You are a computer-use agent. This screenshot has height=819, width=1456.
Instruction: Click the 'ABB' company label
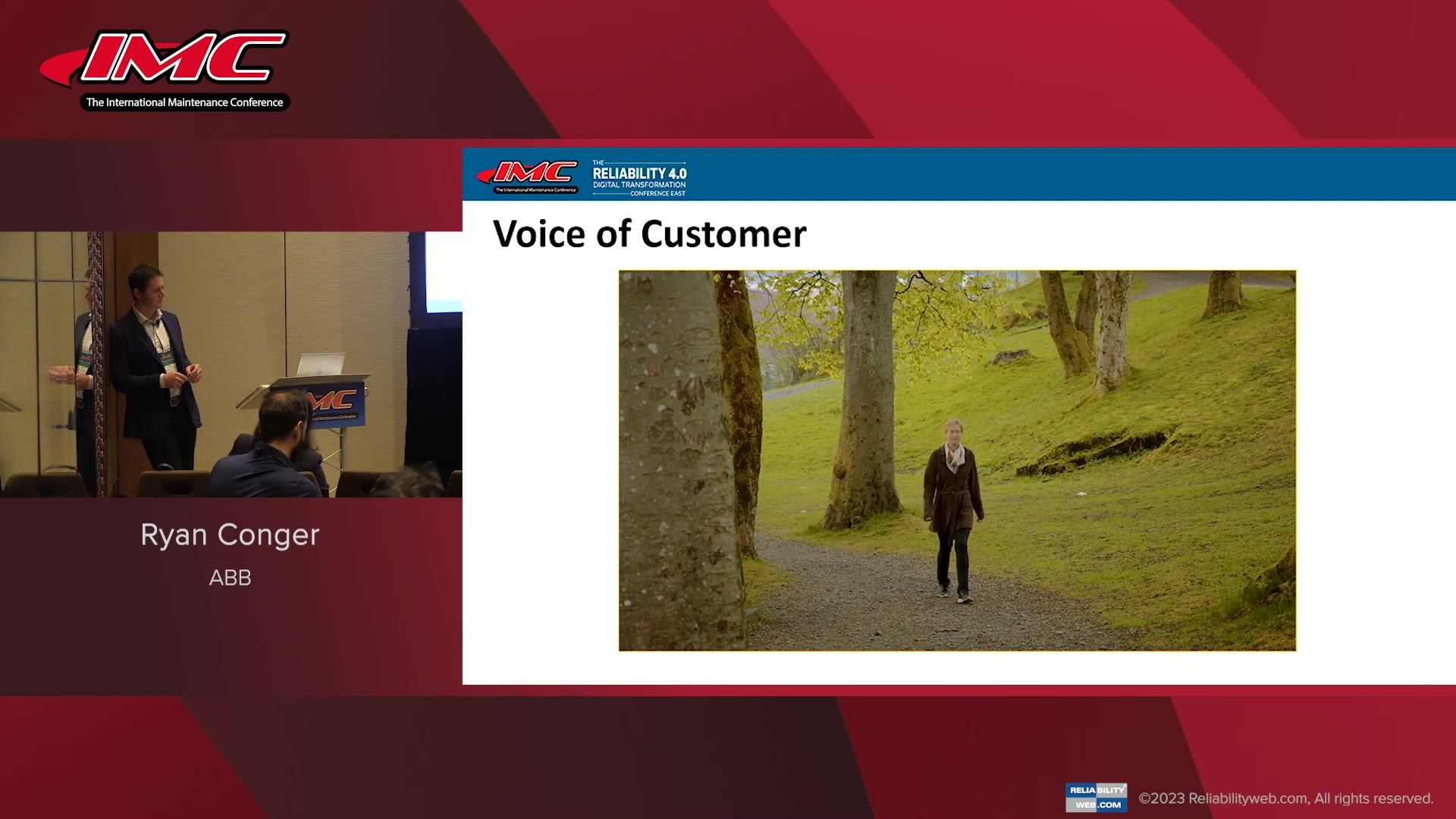click(x=230, y=578)
